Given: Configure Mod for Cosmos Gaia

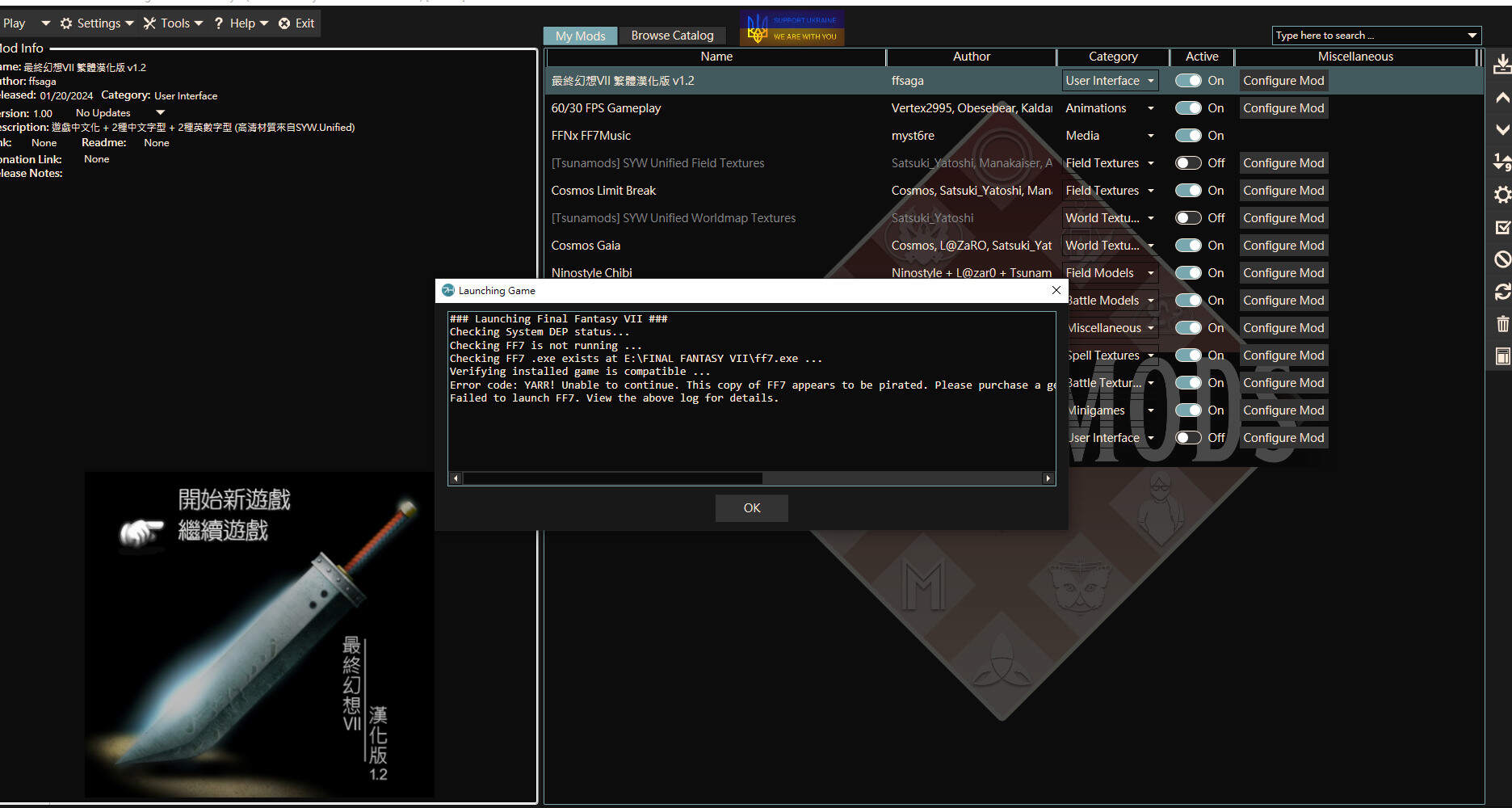Looking at the screenshot, I should click(x=1283, y=245).
